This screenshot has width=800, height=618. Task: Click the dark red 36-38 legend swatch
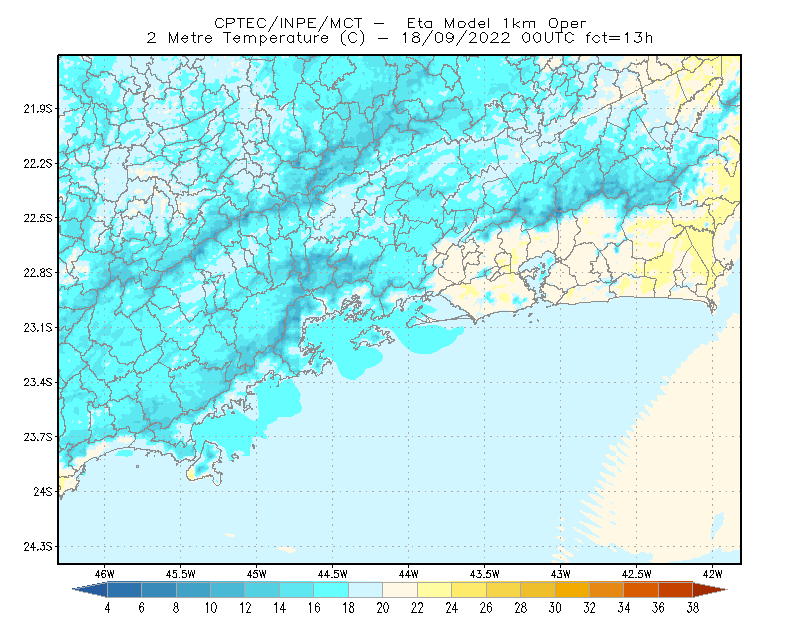pos(676,590)
